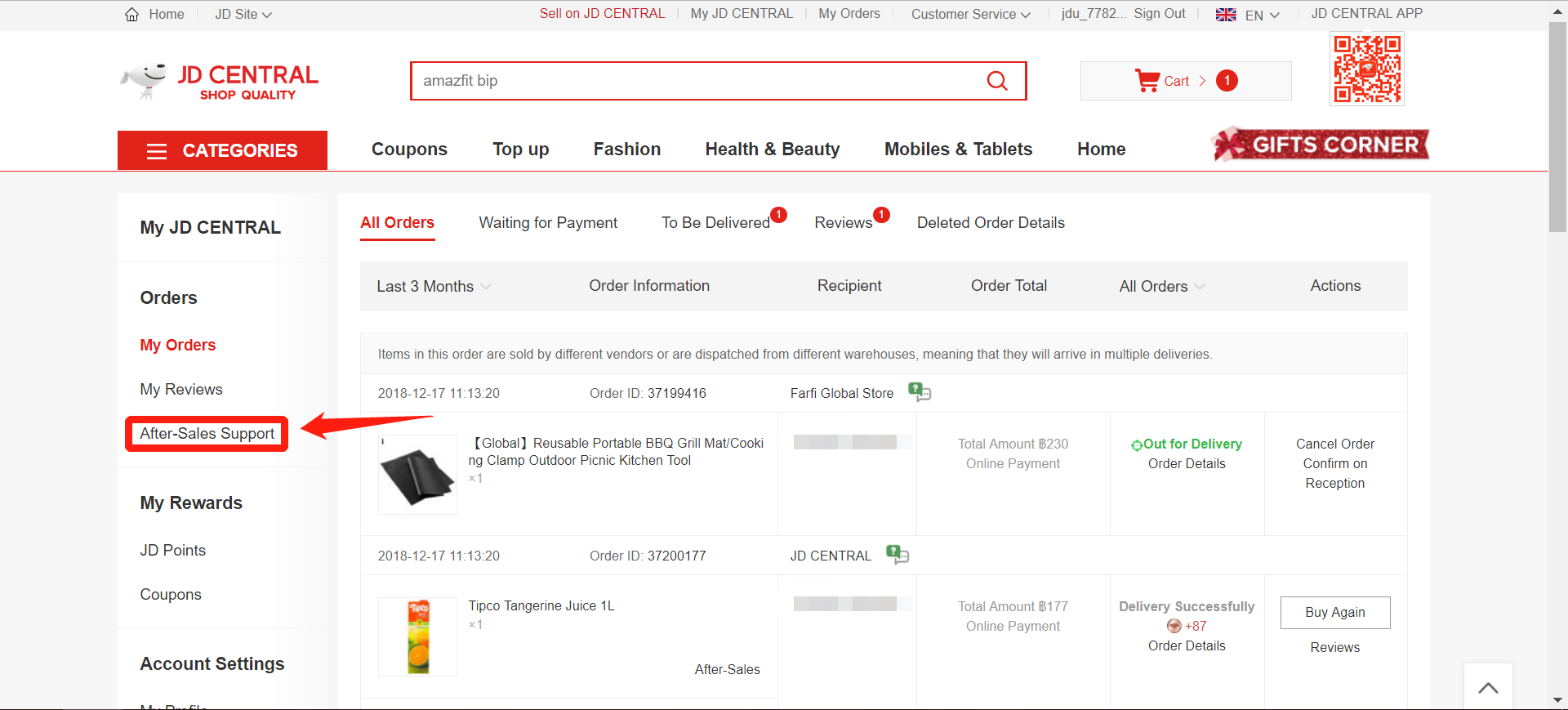Click the QR code image

(1367, 69)
